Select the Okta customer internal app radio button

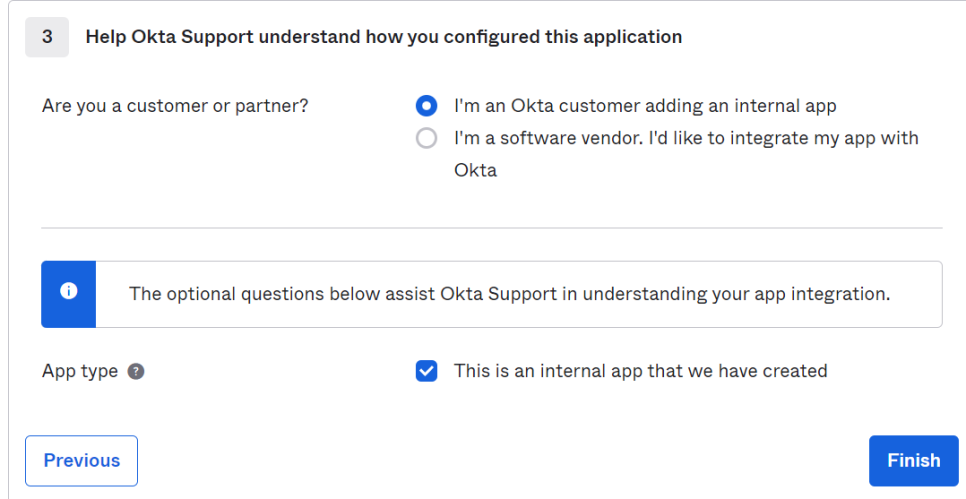[x=427, y=105]
